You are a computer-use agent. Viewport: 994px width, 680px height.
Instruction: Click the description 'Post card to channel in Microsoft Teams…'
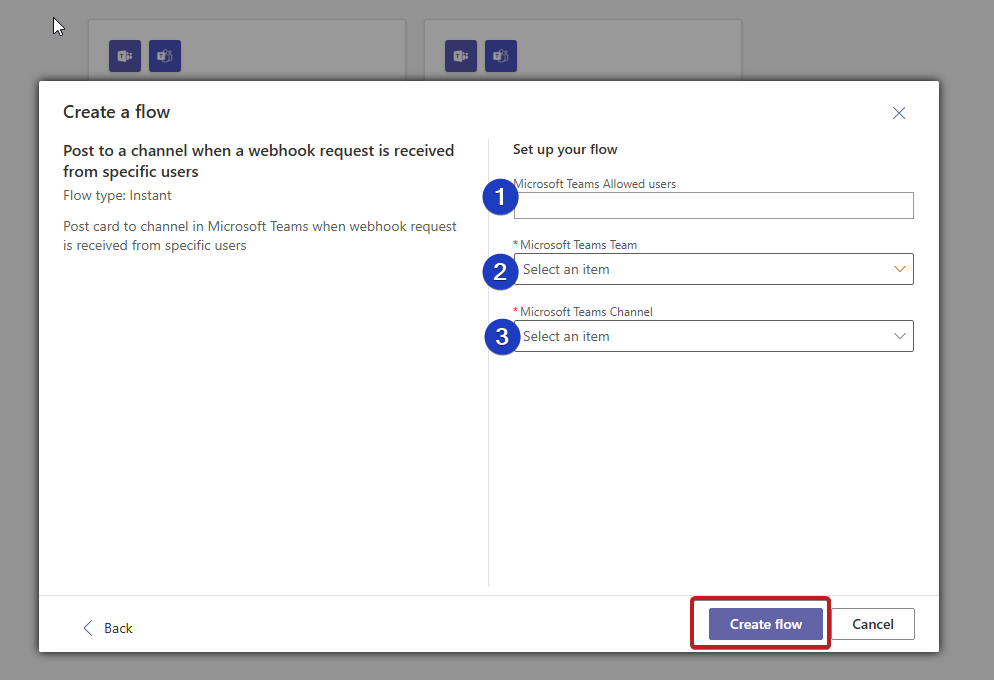click(260, 236)
